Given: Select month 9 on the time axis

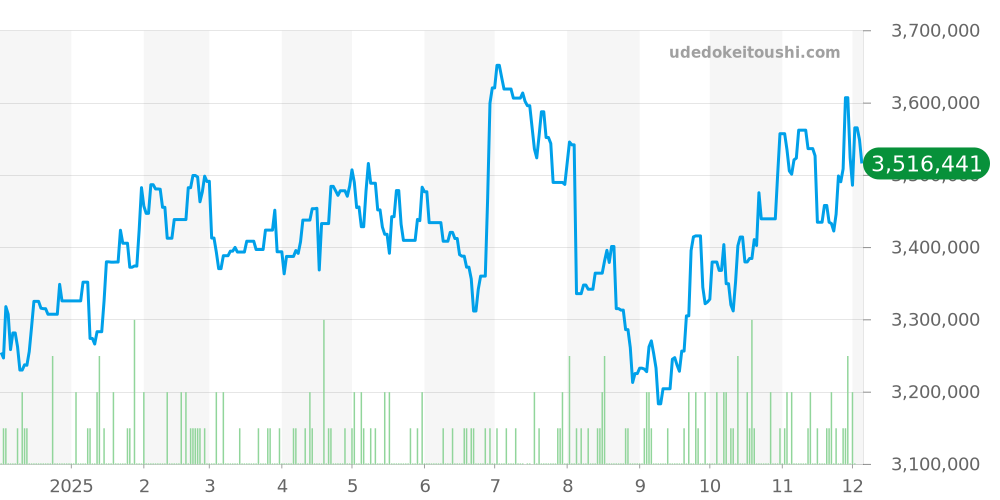Looking at the screenshot, I should click(x=640, y=486).
